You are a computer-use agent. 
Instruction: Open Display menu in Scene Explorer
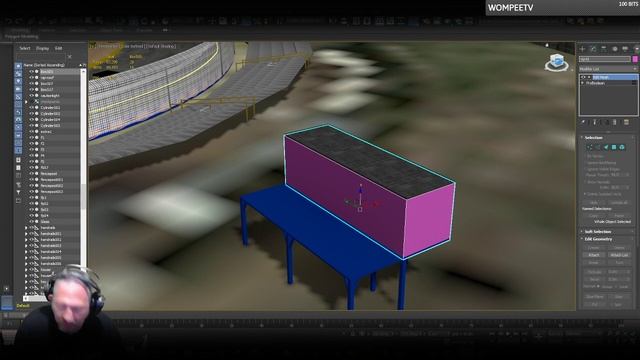[x=42, y=48]
